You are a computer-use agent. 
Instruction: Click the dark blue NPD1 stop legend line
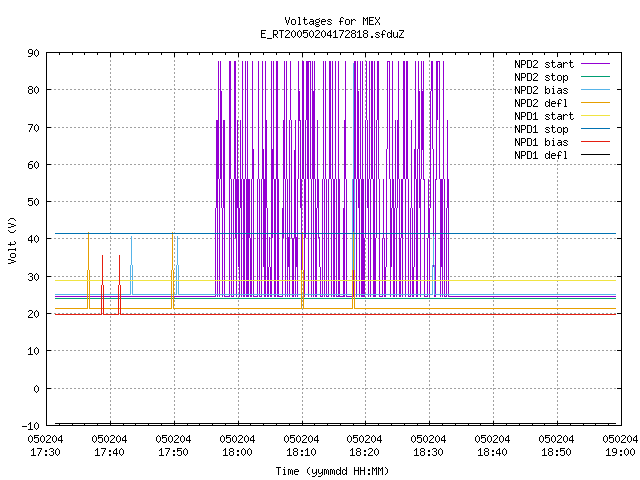(x=595, y=129)
